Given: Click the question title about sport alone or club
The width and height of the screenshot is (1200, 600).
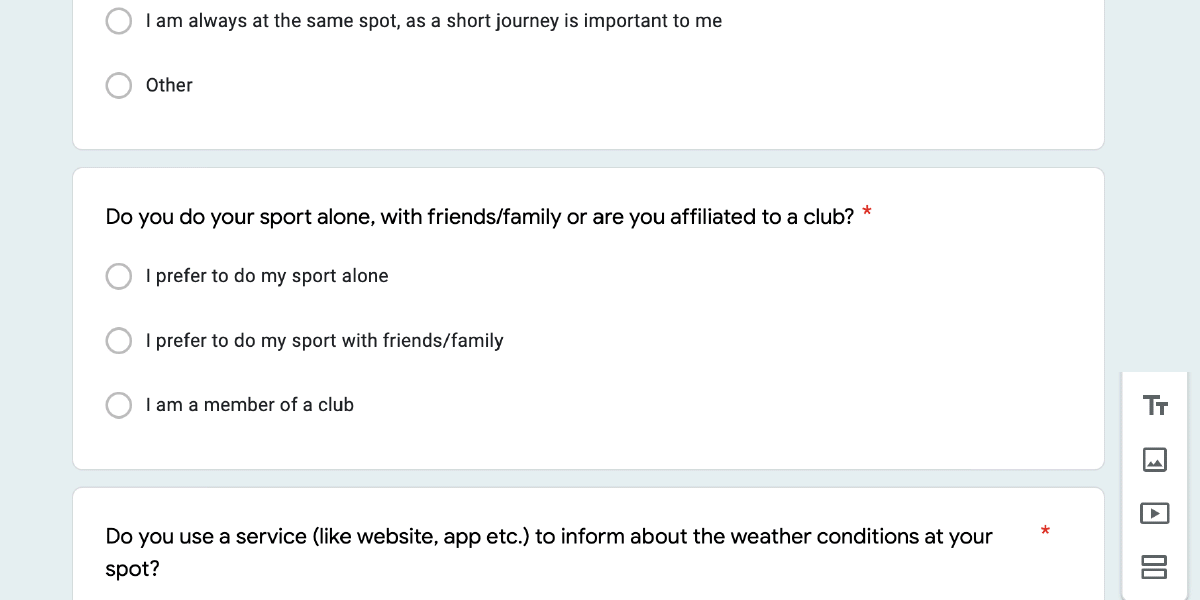Looking at the screenshot, I should [479, 217].
